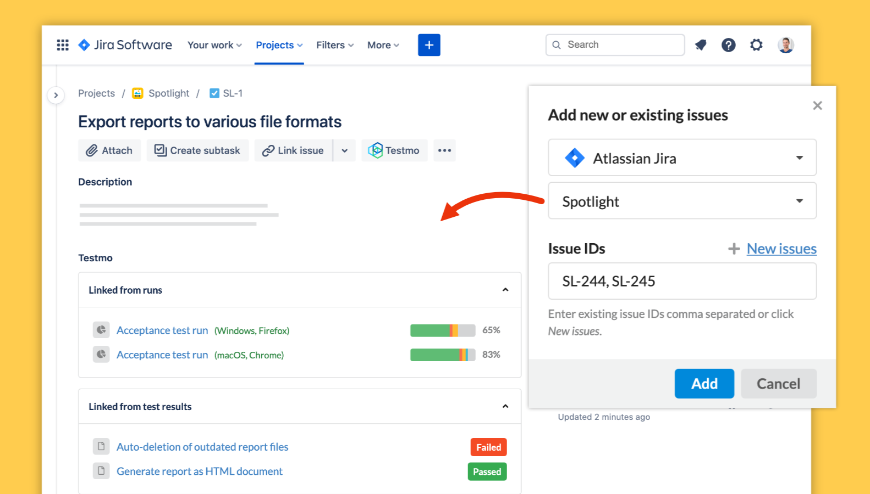870x494 pixels.
Task: Open notifications megaphone icon
Action: [x=701, y=45]
